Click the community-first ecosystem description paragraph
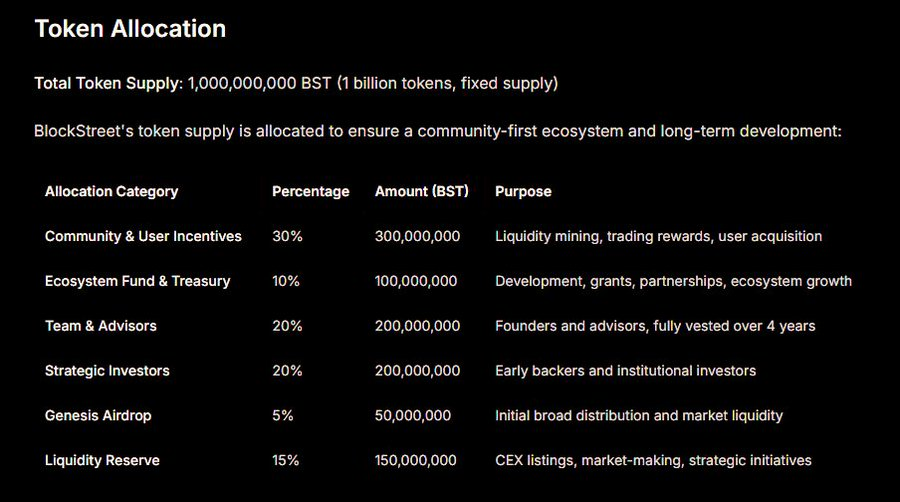Screen dimensions: 900x502 (438, 131)
